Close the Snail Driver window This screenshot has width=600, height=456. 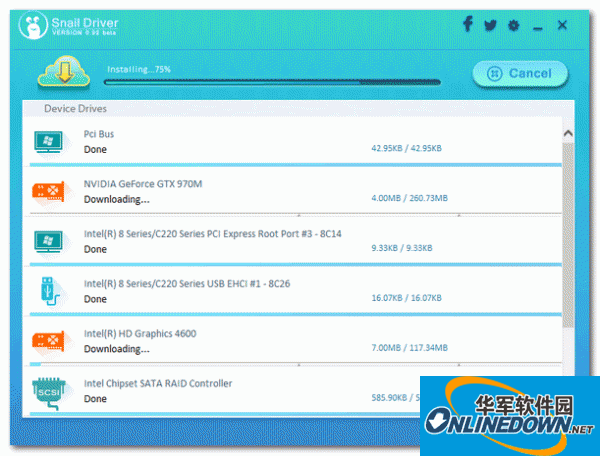562,25
